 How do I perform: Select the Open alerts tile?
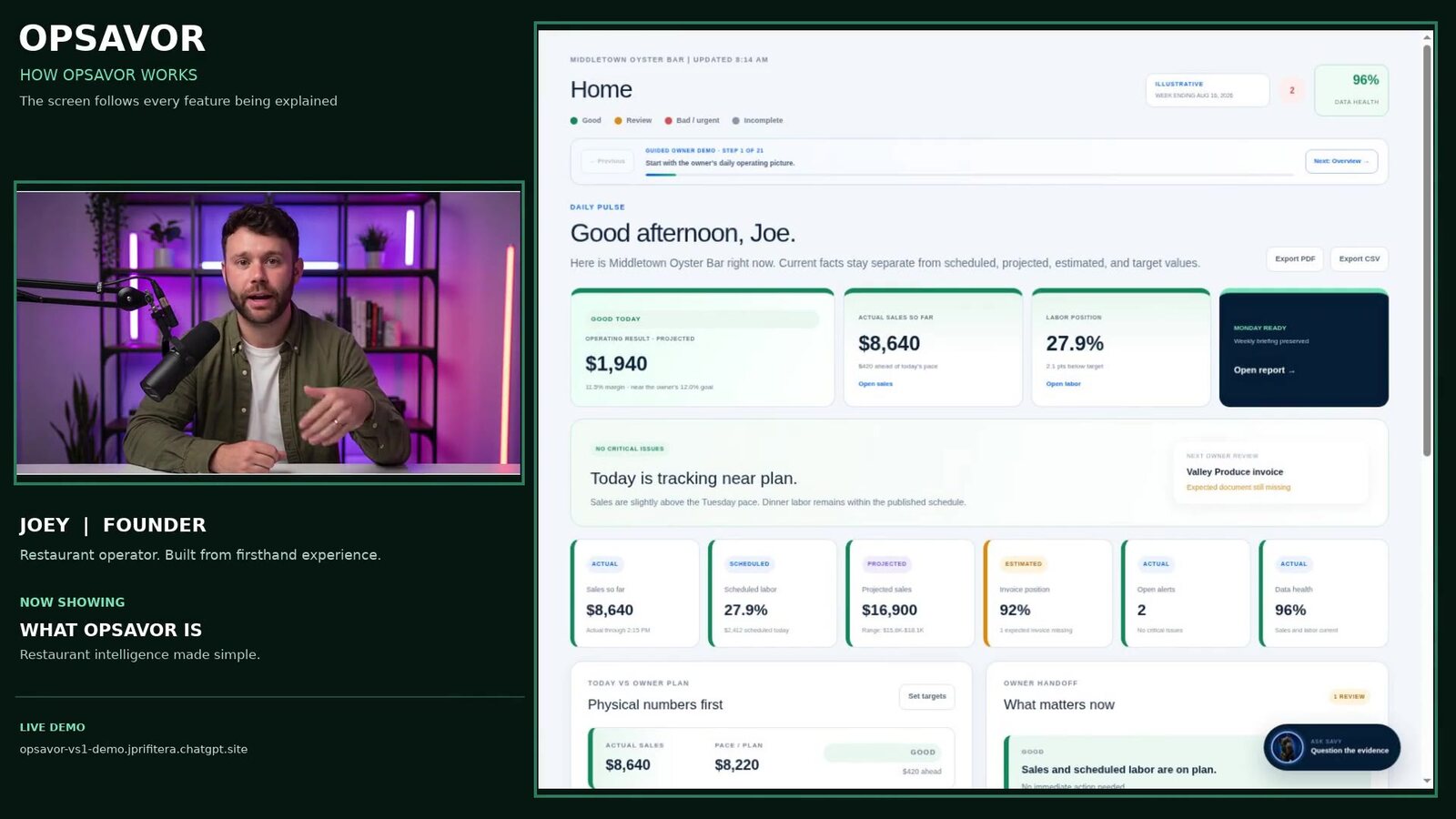pyautogui.click(x=1186, y=593)
